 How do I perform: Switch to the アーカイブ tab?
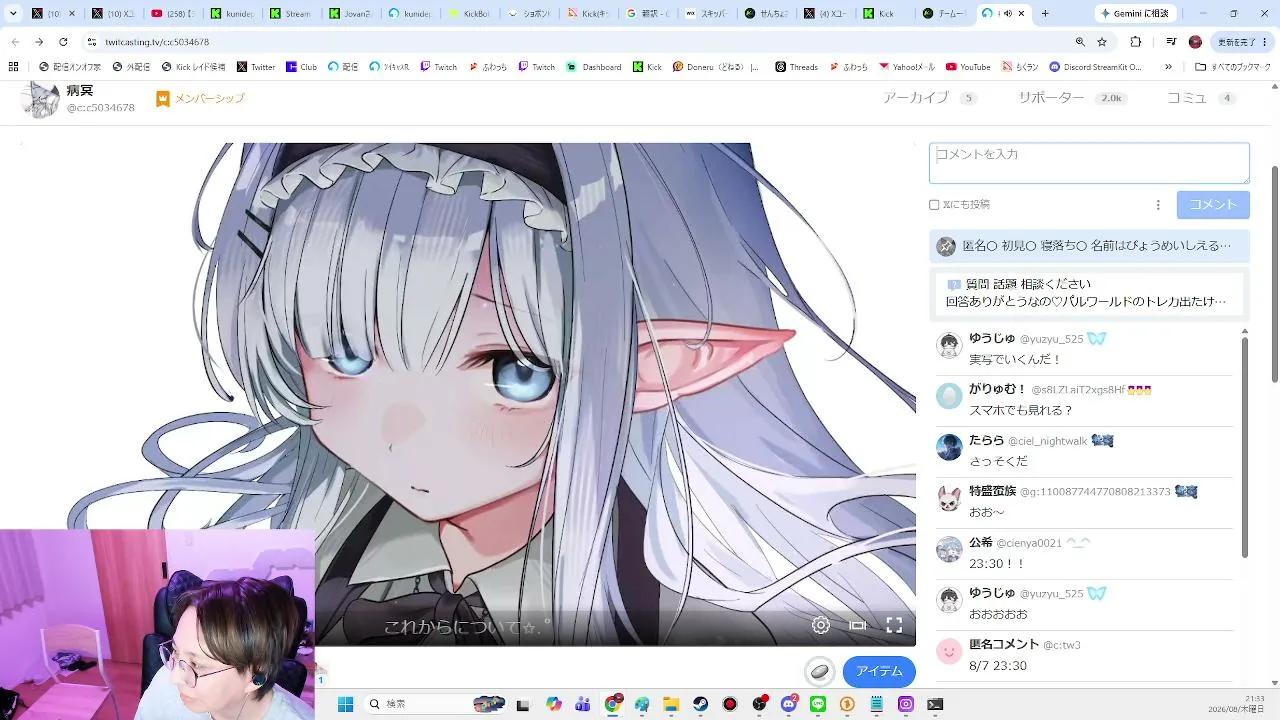[928, 98]
